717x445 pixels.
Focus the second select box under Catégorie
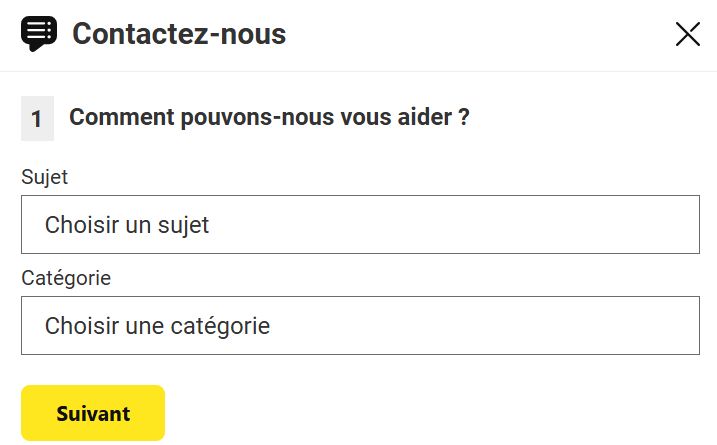point(360,326)
